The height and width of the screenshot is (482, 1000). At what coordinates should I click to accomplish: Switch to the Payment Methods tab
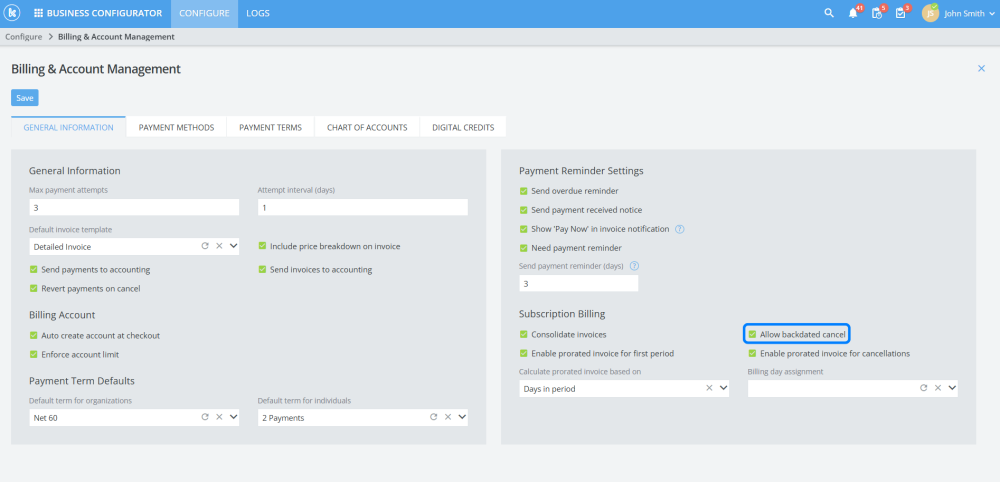pyautogui.click(x=176, y=127)
